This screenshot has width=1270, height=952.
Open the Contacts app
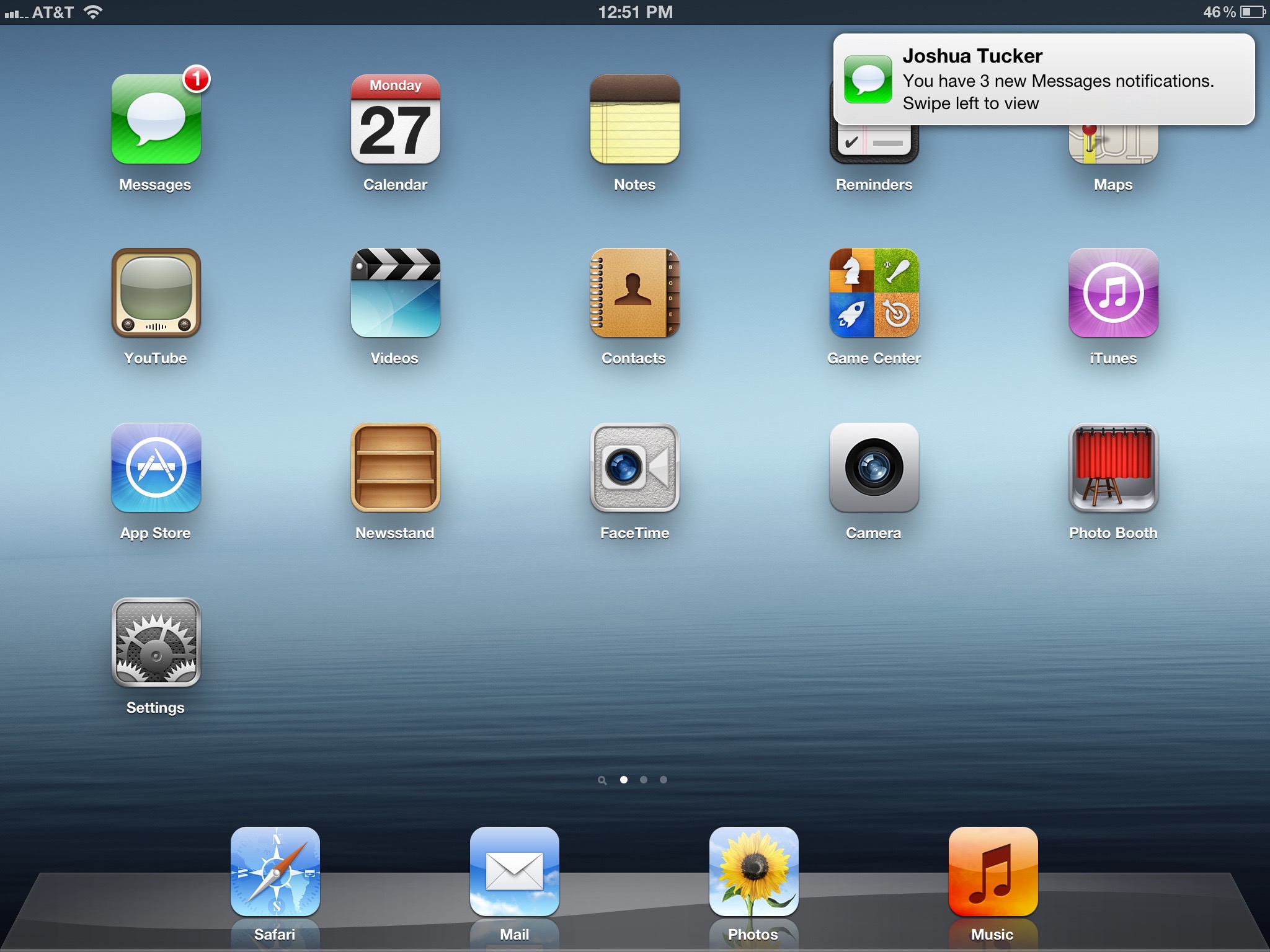click(634, 293)
